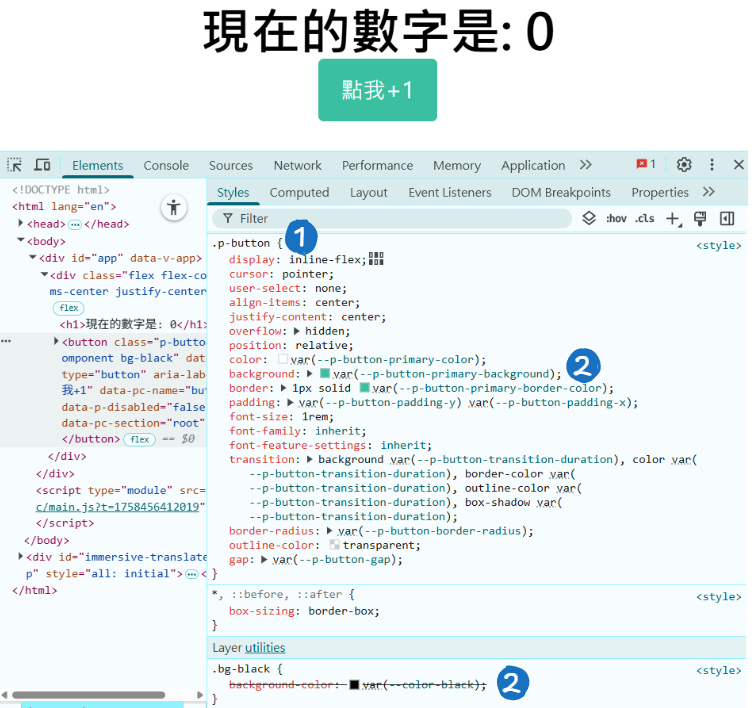Show more Styles sidebar tabs

click(709, 192)
